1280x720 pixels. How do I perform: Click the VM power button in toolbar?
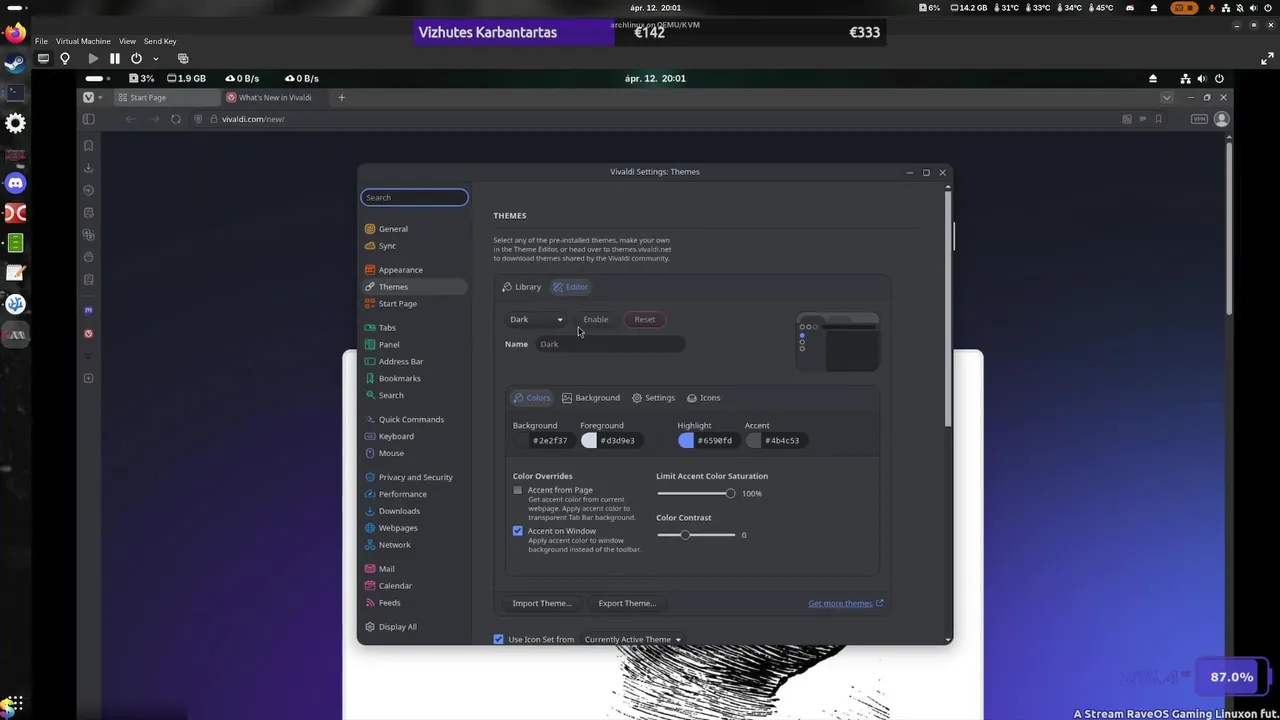(136, 58)
